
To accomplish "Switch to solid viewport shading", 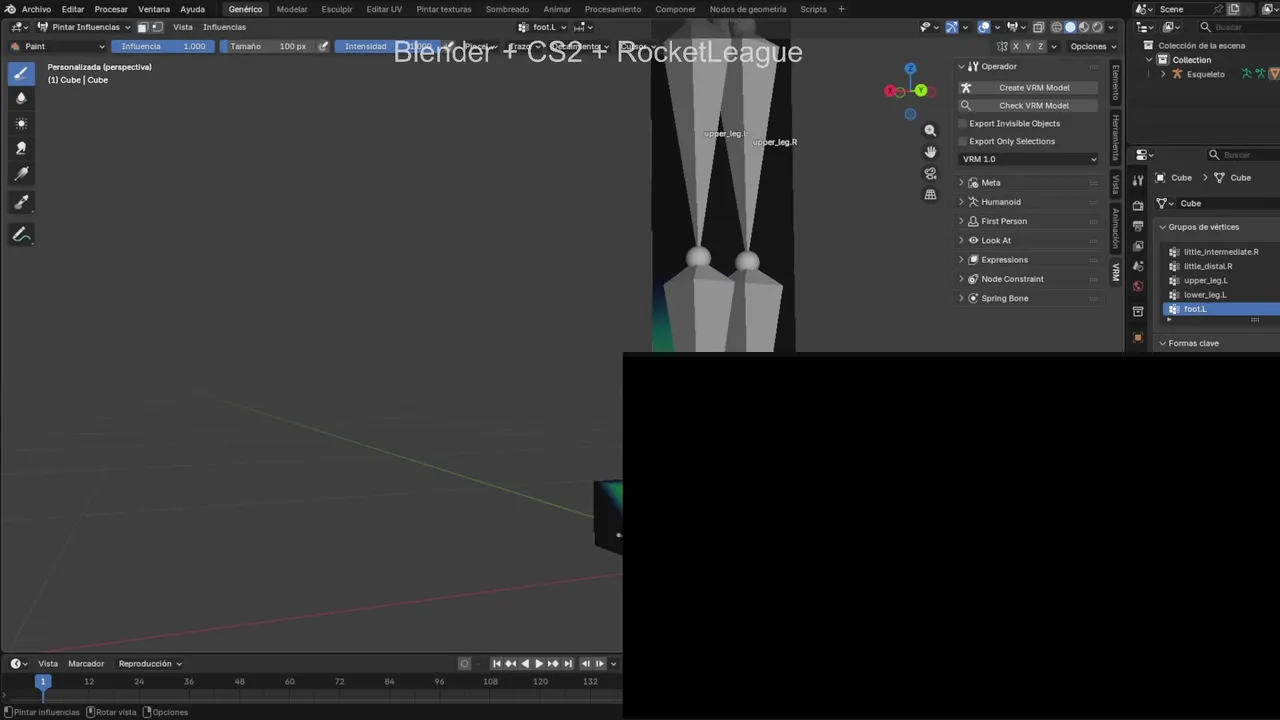I will [x=1070, y=27].
